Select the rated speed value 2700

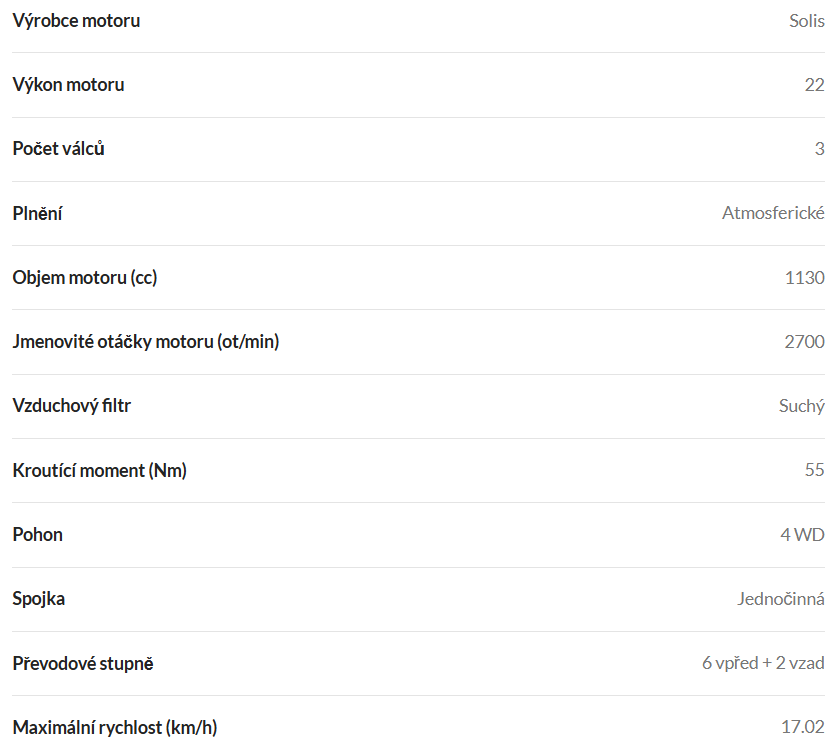click(x=804, y=342)
